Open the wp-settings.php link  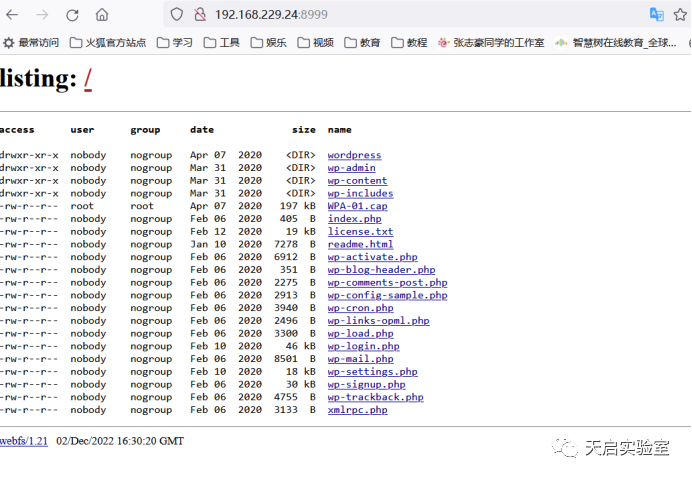372,372
